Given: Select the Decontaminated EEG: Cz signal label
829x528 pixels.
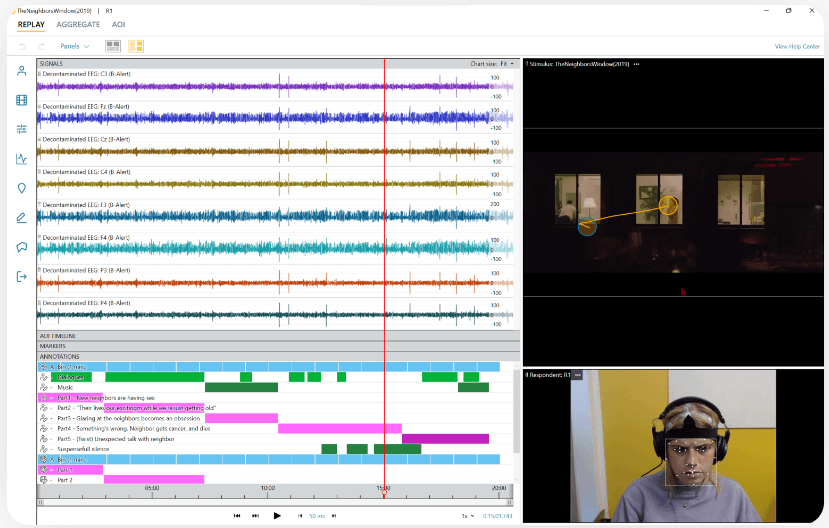Looking at the screenshot, I should coord(86,140).
